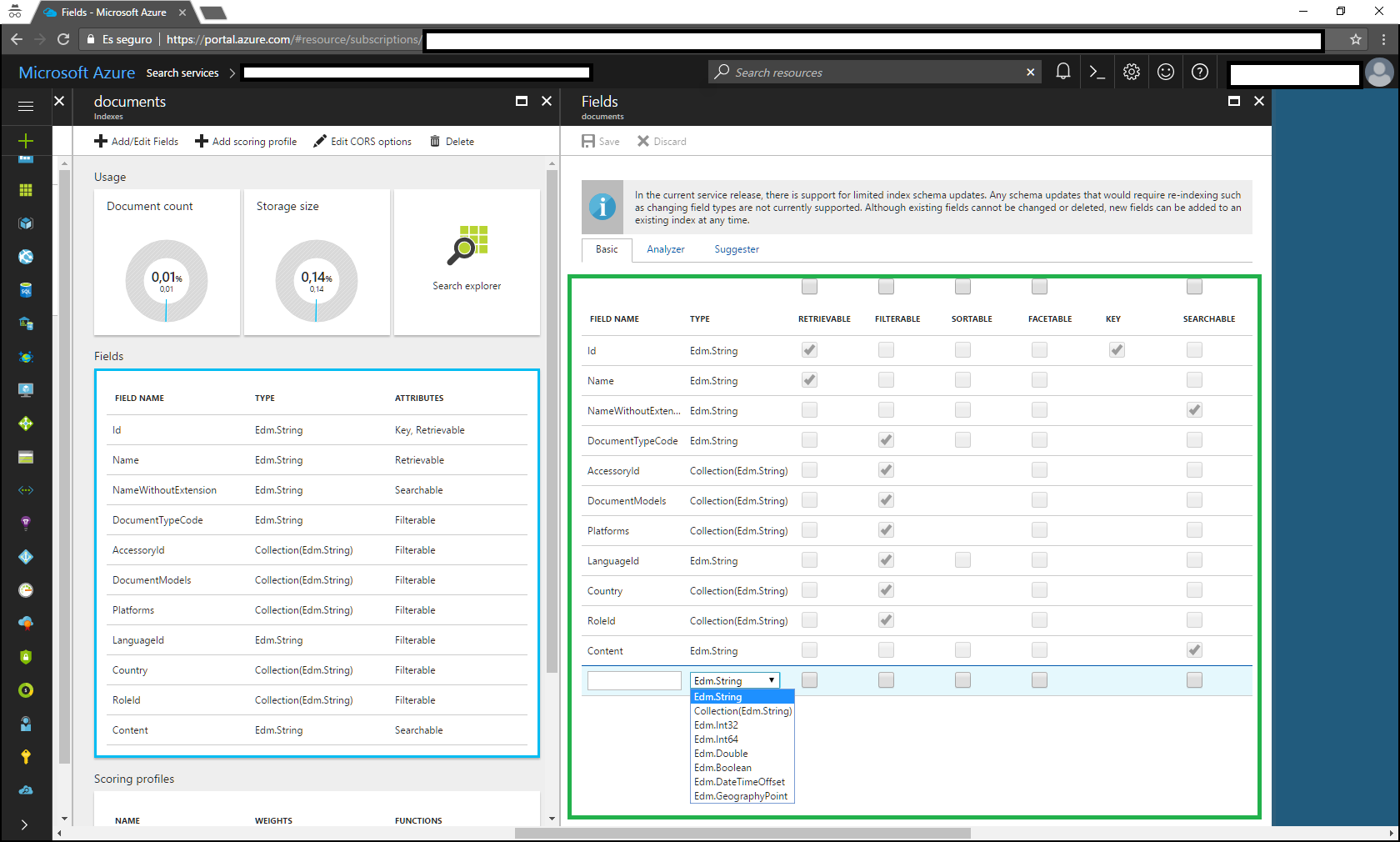Open the help question mark icon
The width and height of the screenshot is (1400, 842).
pos(1200,72)
